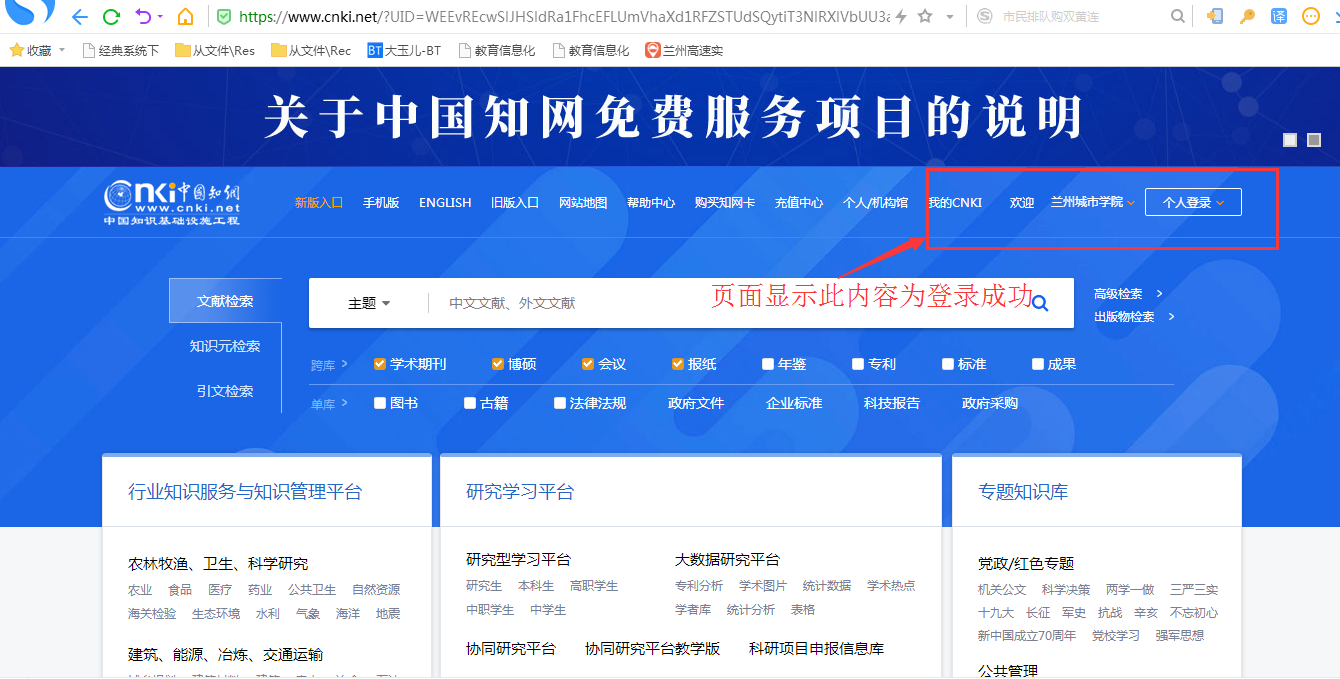Check the 专利 checkbox
This screenshot has width=1340, height=679.
coord(858,364)
